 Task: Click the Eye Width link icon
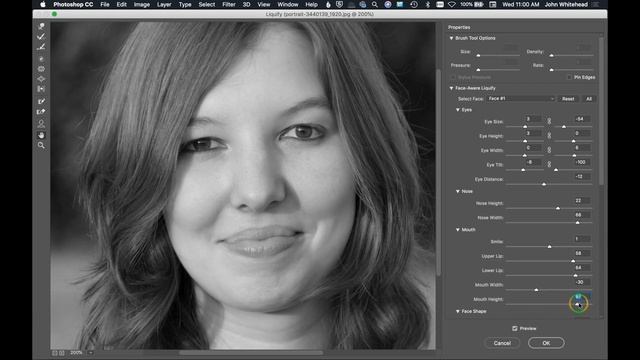pyautogui.click(x=549, y=150)
